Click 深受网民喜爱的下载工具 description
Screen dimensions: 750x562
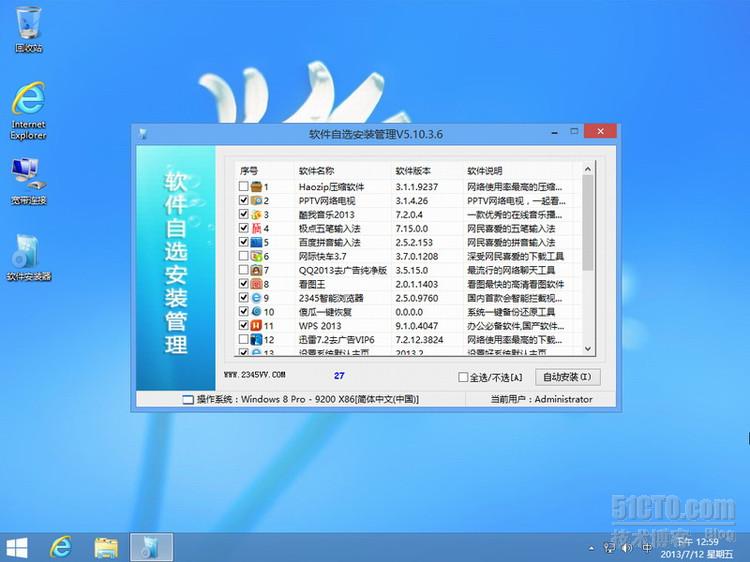tap(516, 256)
